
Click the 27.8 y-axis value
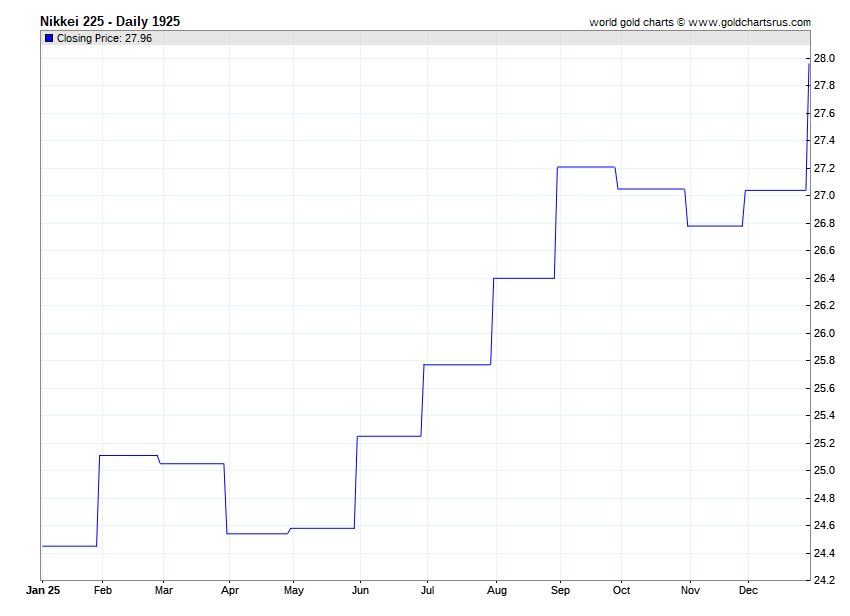(x=824, y=86)
